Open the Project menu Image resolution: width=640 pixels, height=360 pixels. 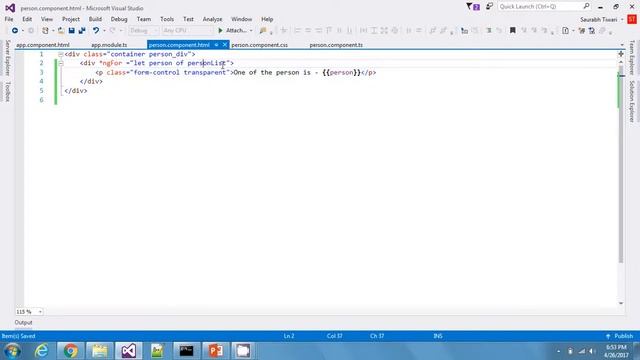[x=71, y=19]
